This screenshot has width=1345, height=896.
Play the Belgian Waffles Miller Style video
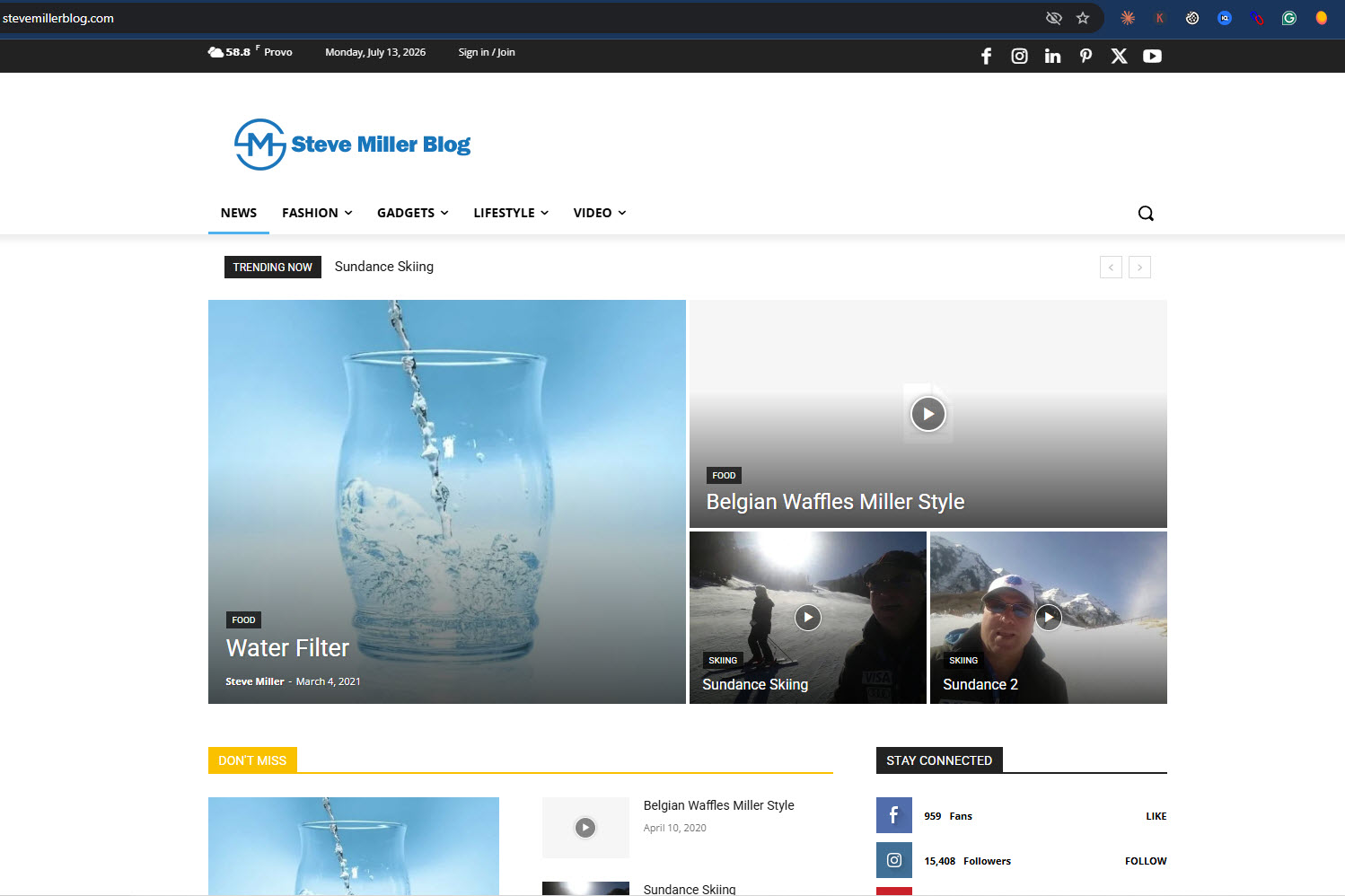(x=928, y=414)
